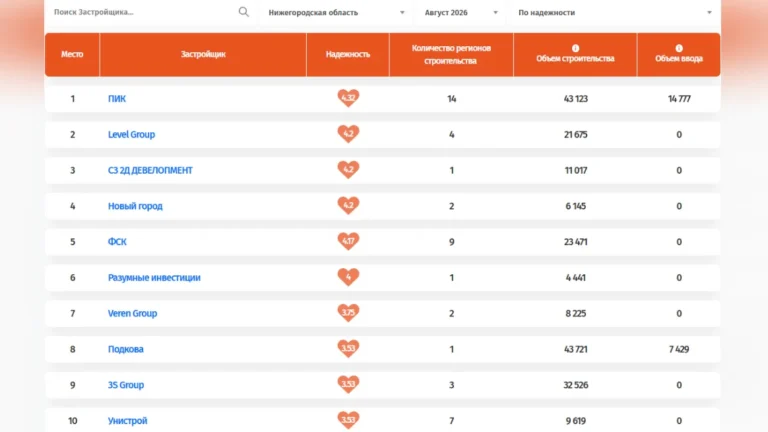The width and height of the screenshot is (768, 432).
Task: Open the Veren Group developer link
Action: coord(132,313)
